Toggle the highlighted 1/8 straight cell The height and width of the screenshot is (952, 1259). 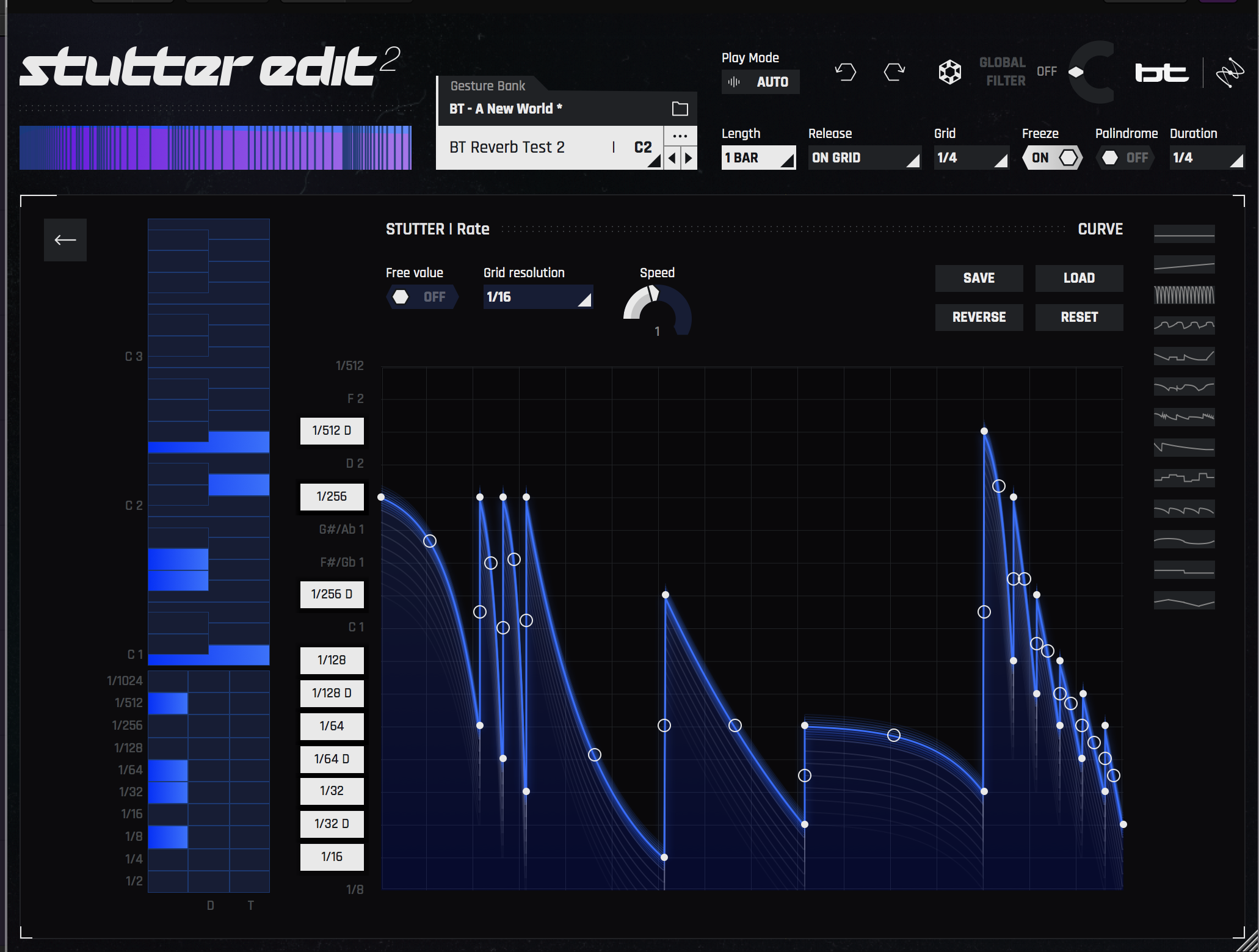point(168,837)
